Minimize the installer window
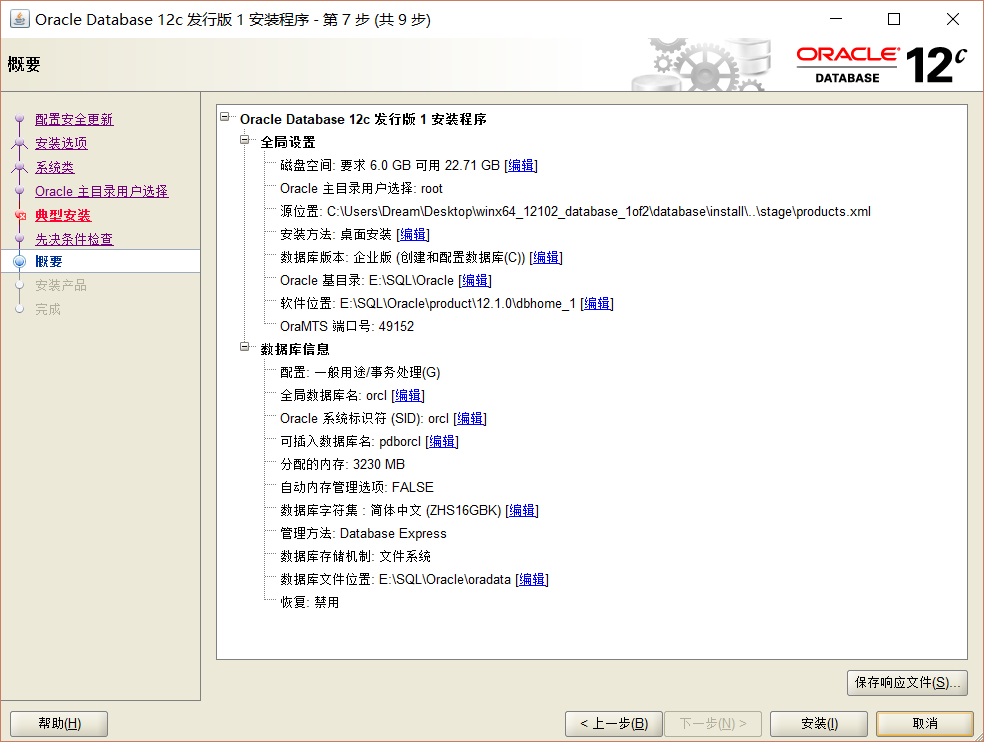The height and width of the screenshot is (742, 984). tap(836, 19)
